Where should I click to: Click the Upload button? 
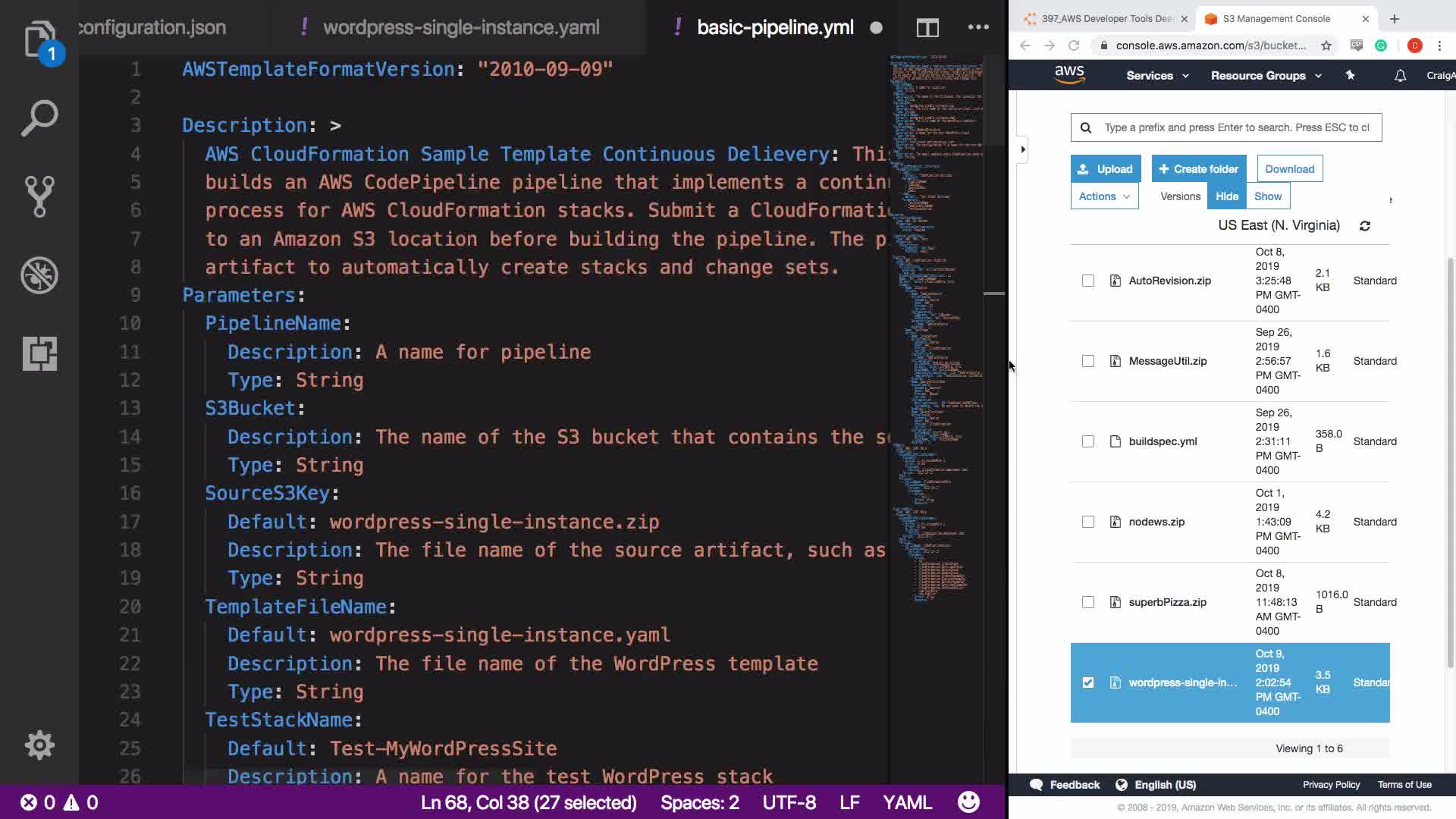pyautogui.click(x=1105, y=169)
